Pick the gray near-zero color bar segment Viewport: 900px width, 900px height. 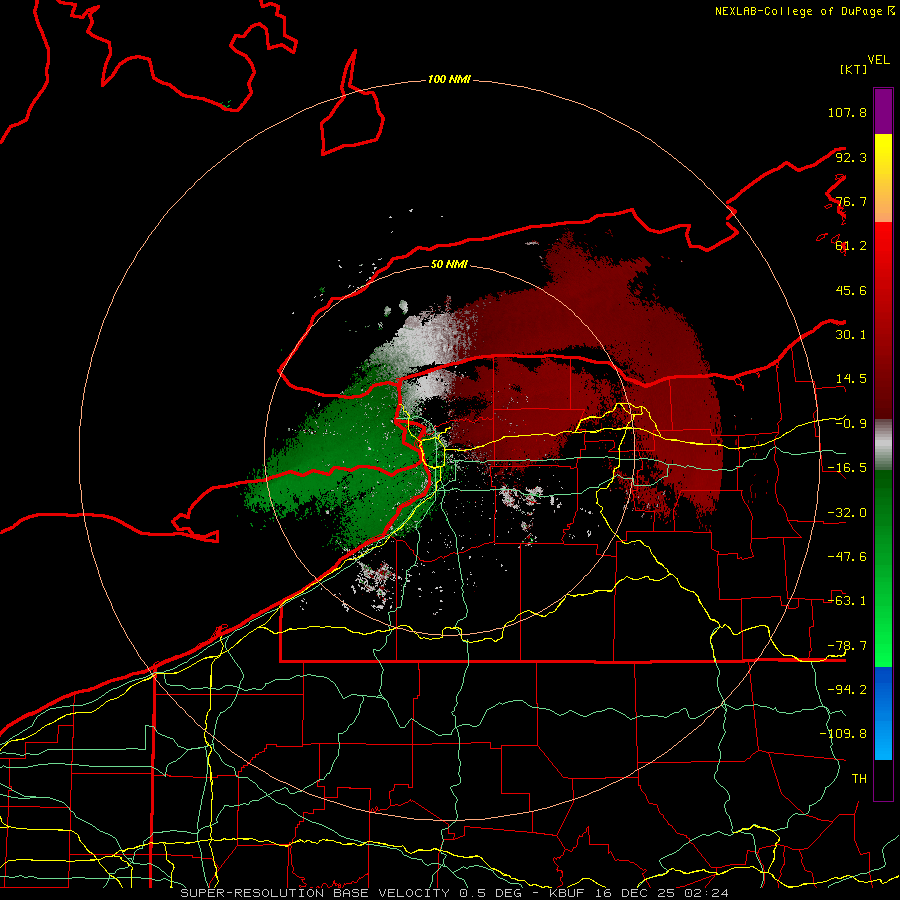point(883,445)
